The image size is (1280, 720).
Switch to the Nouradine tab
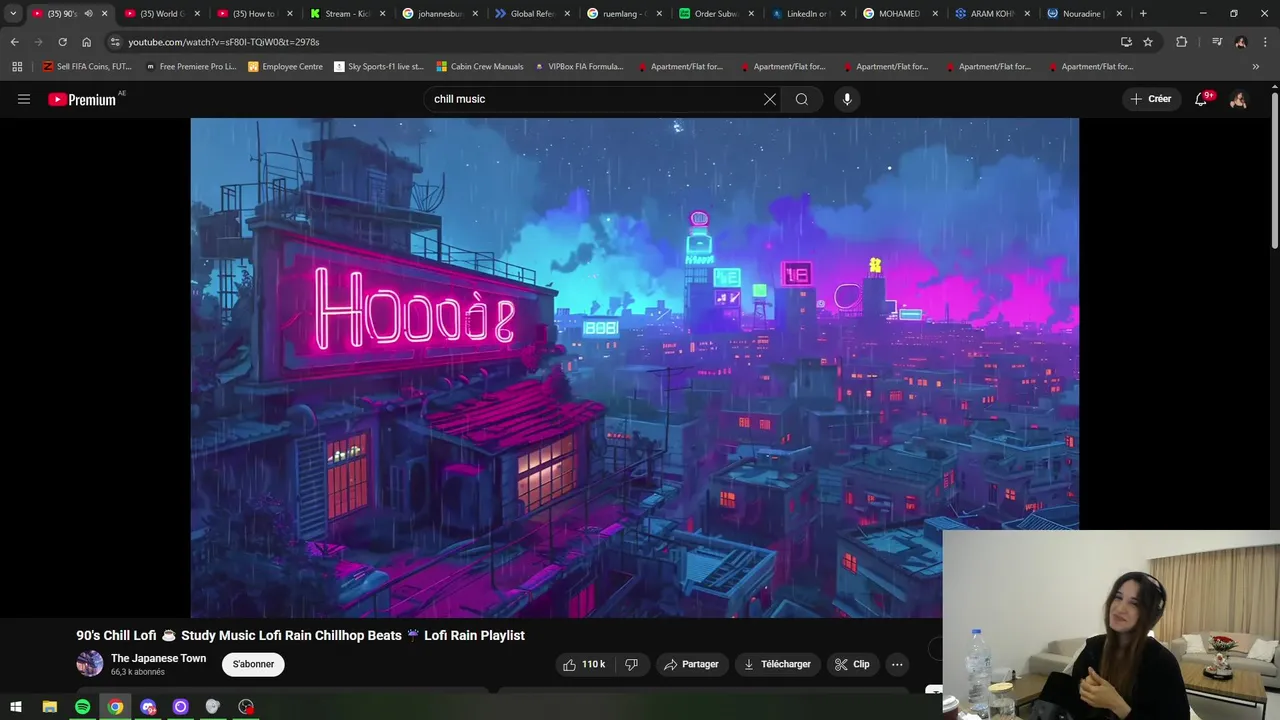tap(1084, 14)
